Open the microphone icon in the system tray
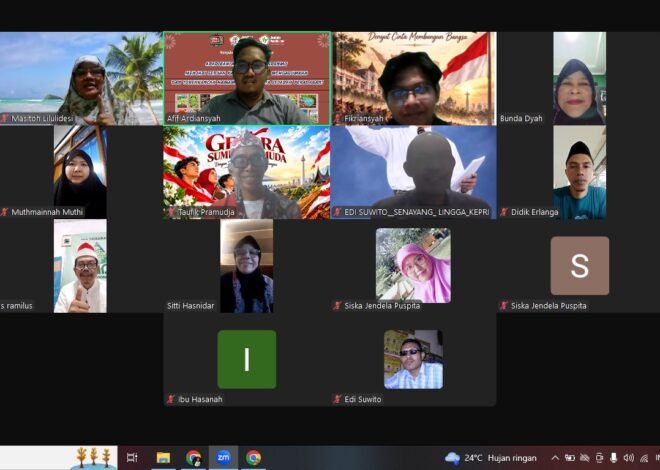Screen dimensions: 660x470 (614, 458)
